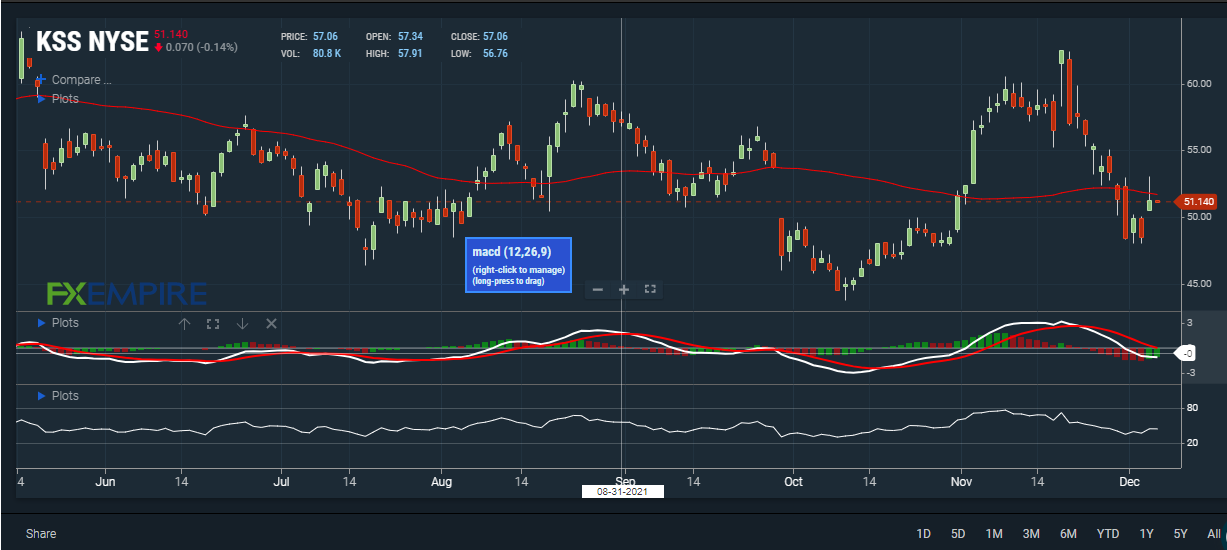This screenshot has width=1227, height=550.
Task: Click the 08-31-2021 crosshair date label
Action: click(622, 491)
